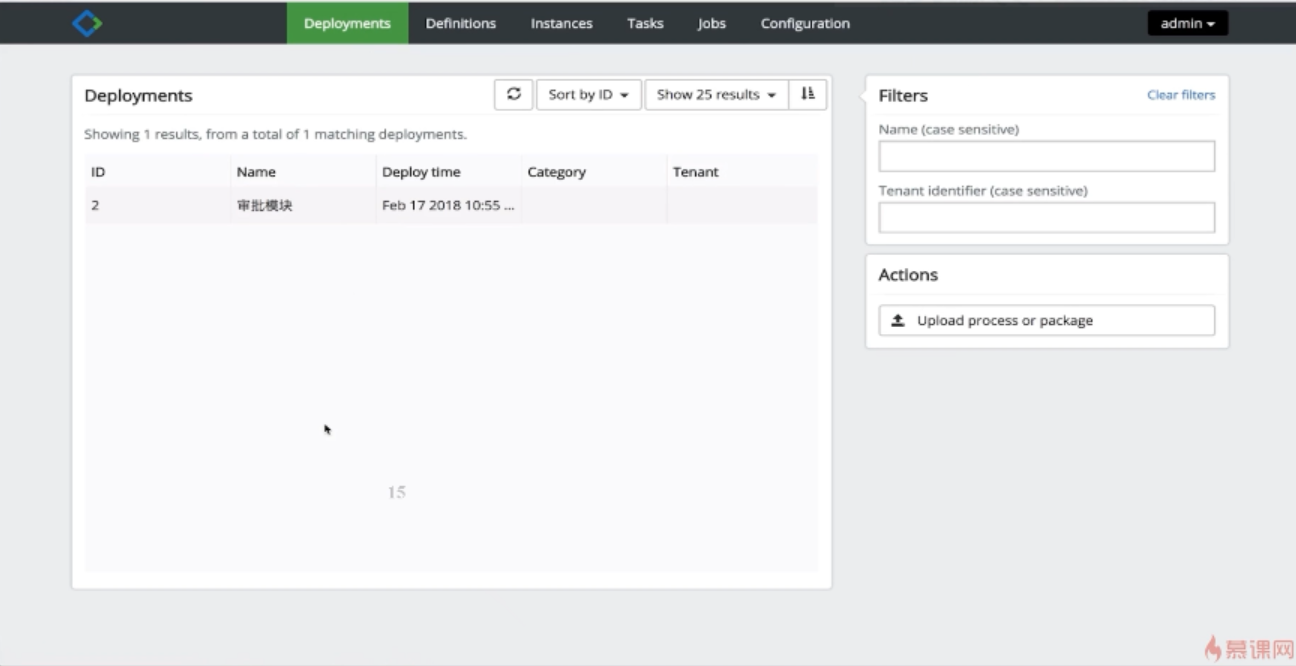Click deploy time Feb 17 2018 cell

pyautogui.click(x=449, y=206)
